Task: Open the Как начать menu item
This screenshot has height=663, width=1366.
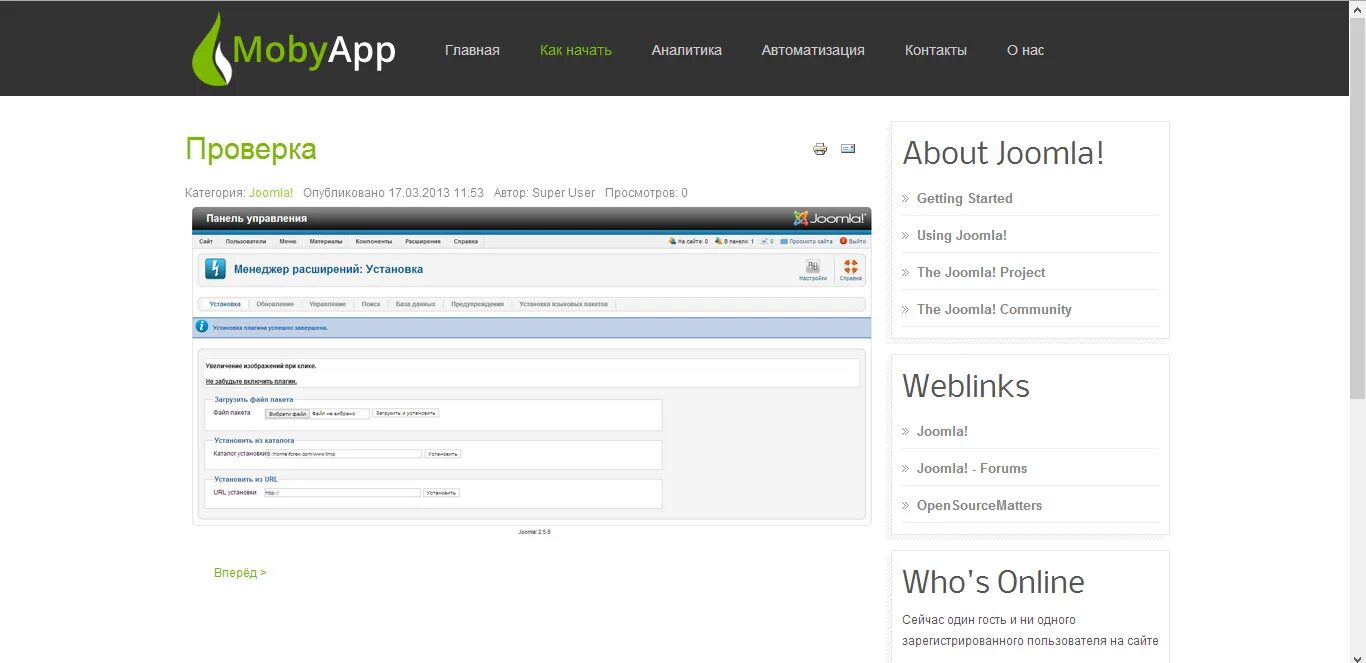Action: (x=576, y=50)
